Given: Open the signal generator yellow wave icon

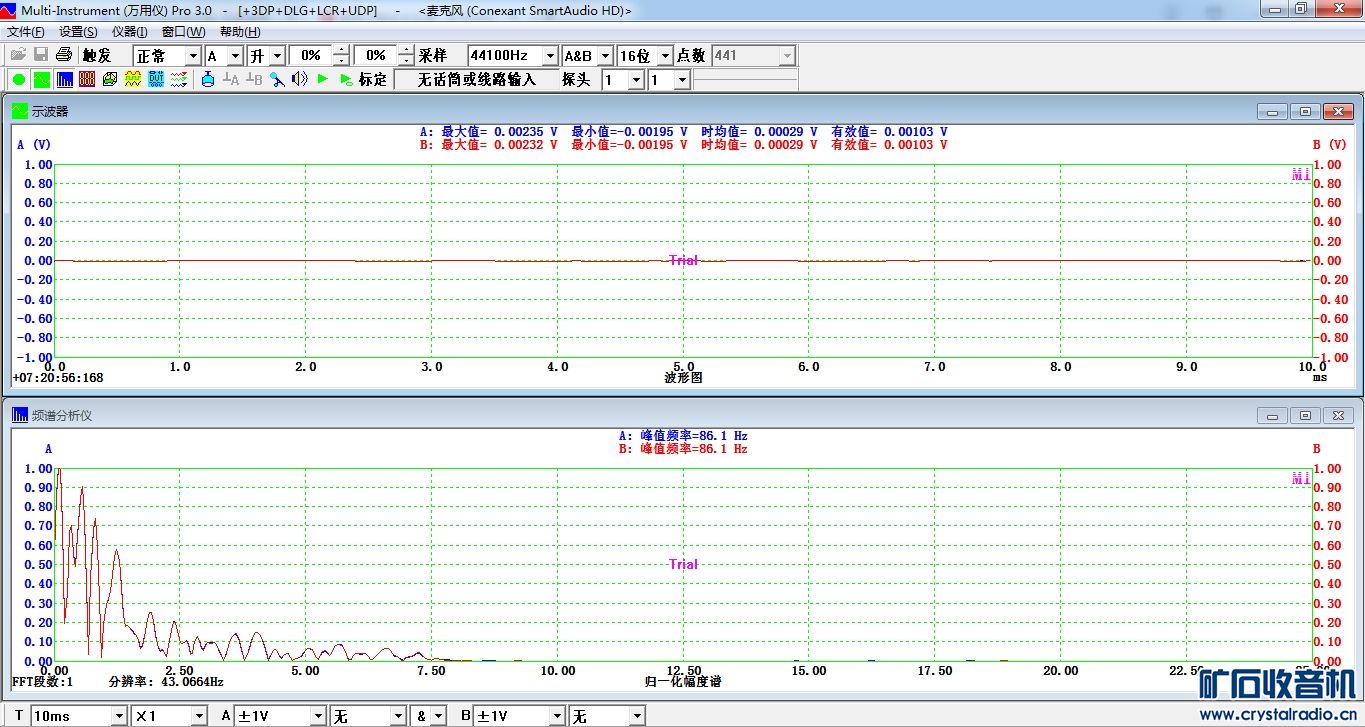Looking at the screenshot, I should [x=133, y=79].
